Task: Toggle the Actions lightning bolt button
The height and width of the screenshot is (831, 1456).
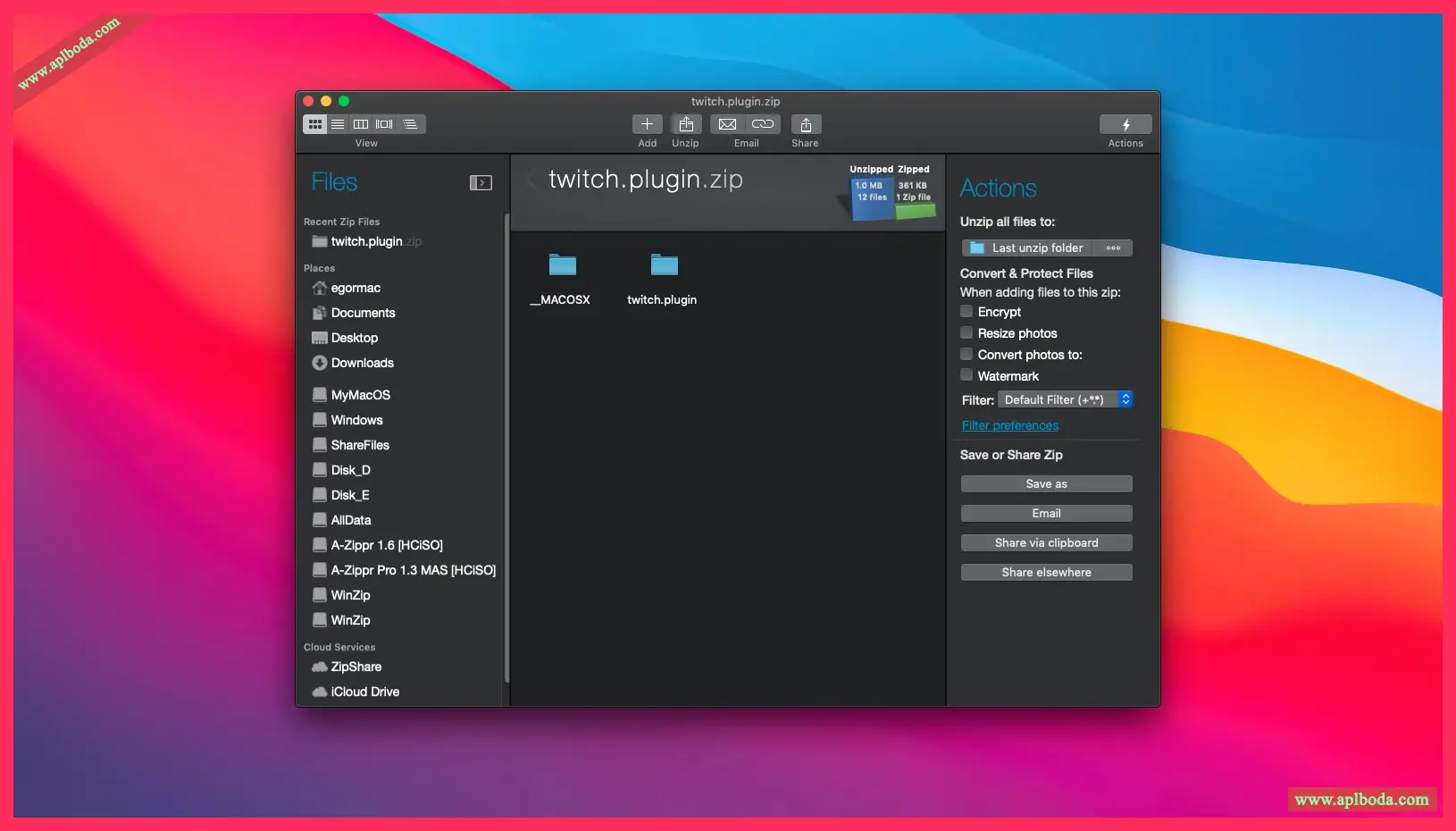Action: tap(1125, 124)
